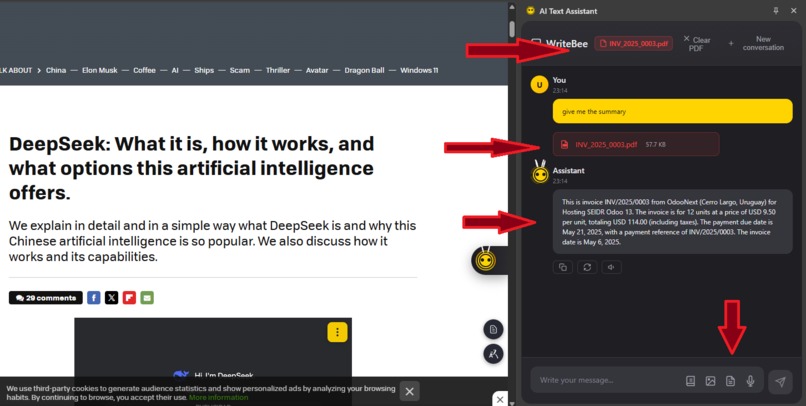Clear the attached PDF

697,44
